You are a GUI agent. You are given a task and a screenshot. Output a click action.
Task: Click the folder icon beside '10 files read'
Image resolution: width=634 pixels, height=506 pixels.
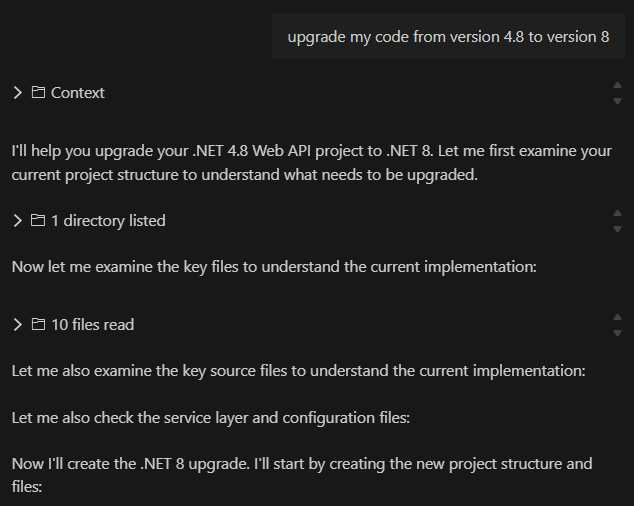(38, 324)
